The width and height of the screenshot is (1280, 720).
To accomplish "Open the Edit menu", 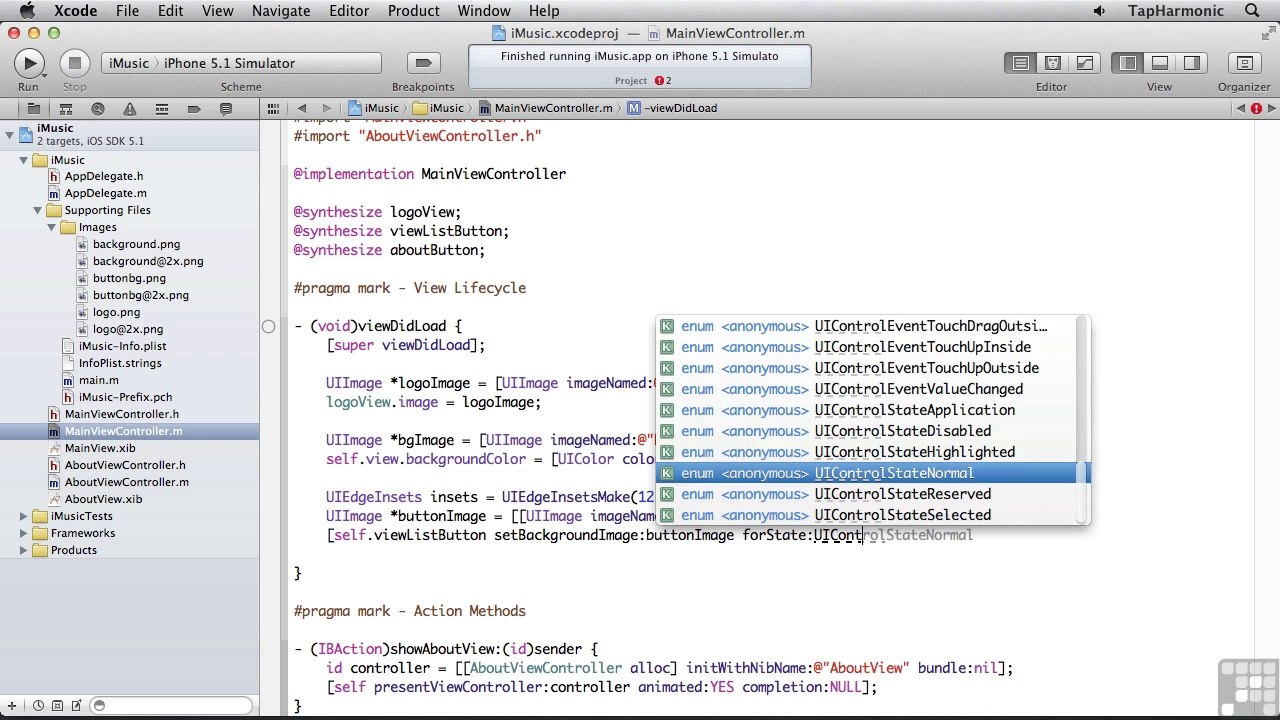I will [170, 11].
